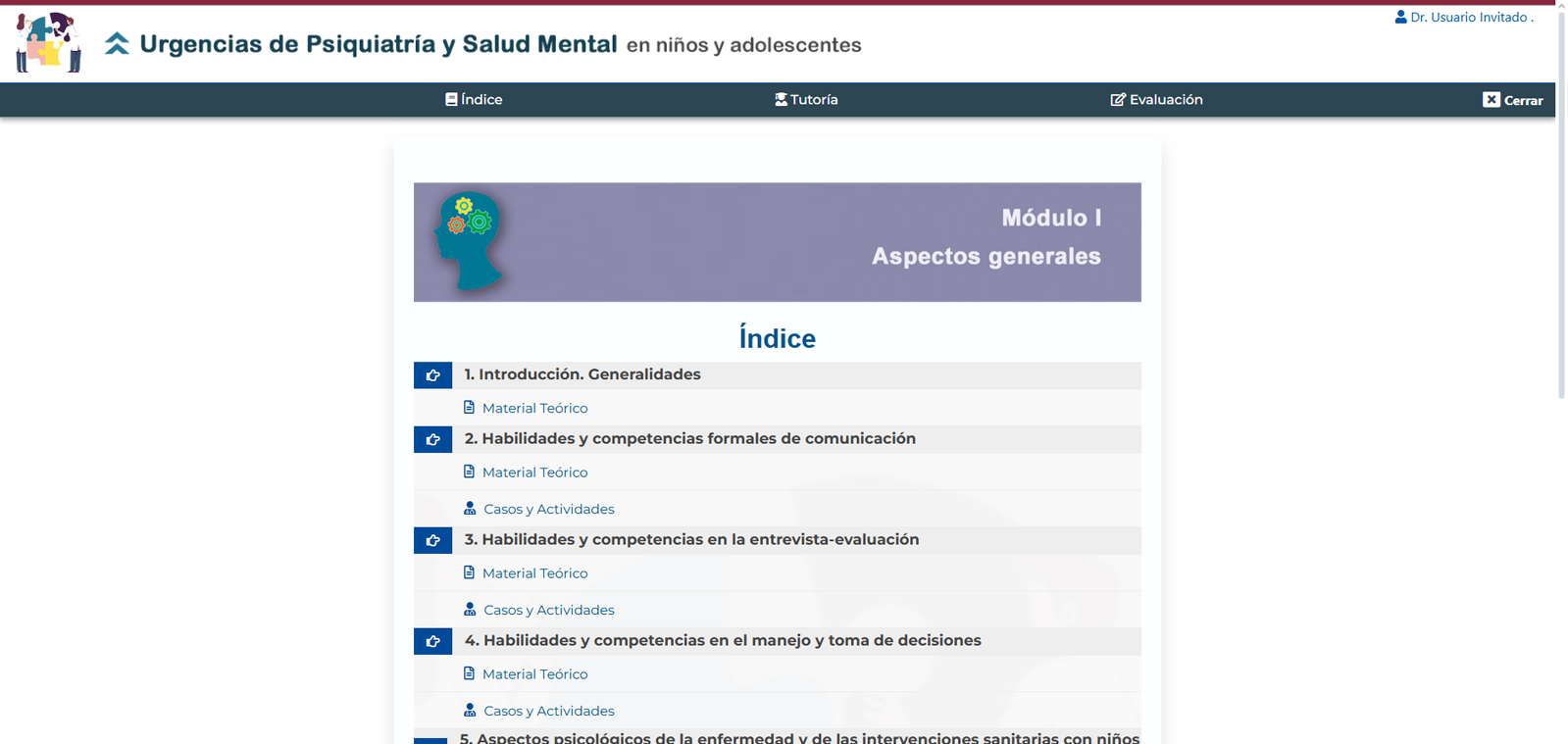Screen dimensions: 1568x744
Task: Click document icon for section 3 Material Teórico
Action: coord(469,572)
